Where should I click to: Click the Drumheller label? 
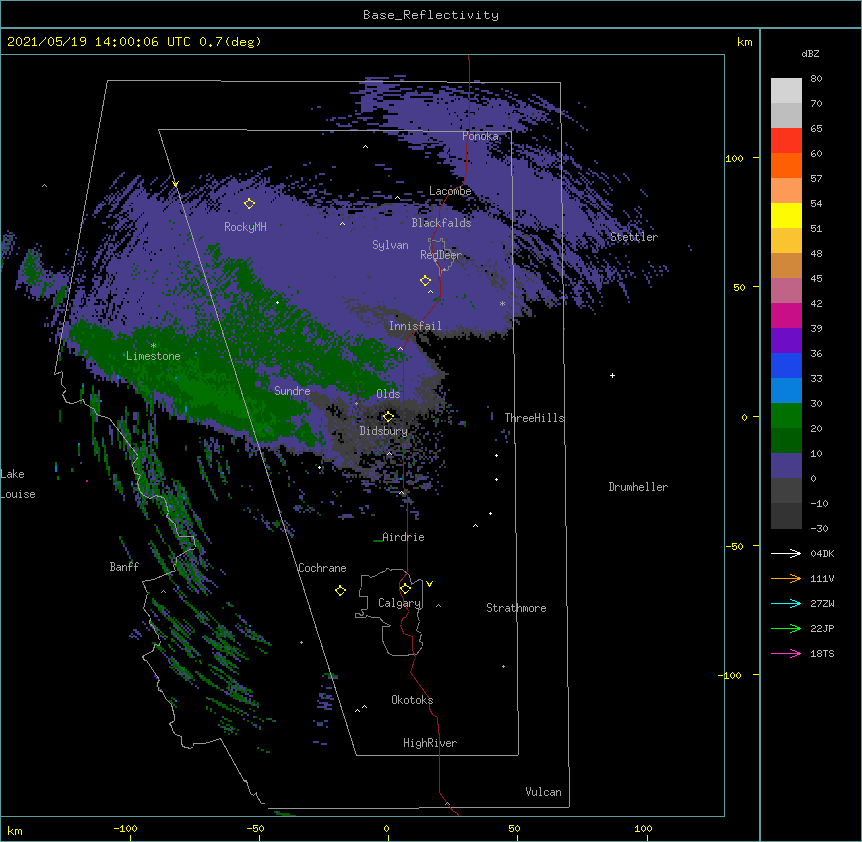(x=638, y=487)
